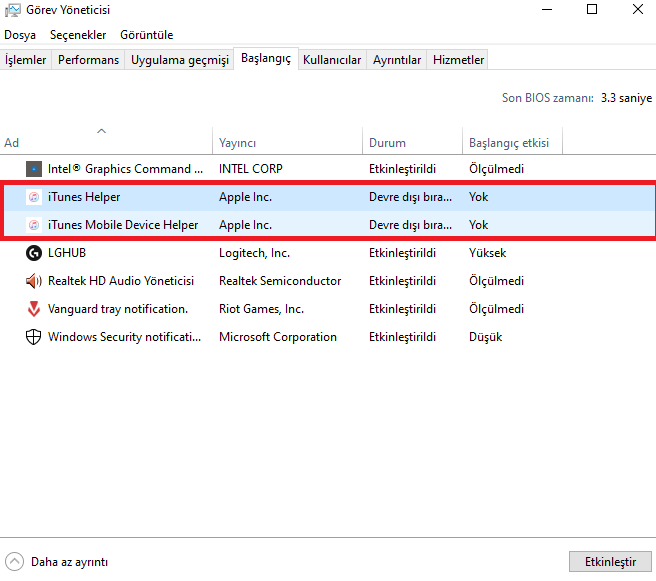Screen dimensions: 656x581
Task: Click the Düşük startup impact cell
Action: pos(485,337)
